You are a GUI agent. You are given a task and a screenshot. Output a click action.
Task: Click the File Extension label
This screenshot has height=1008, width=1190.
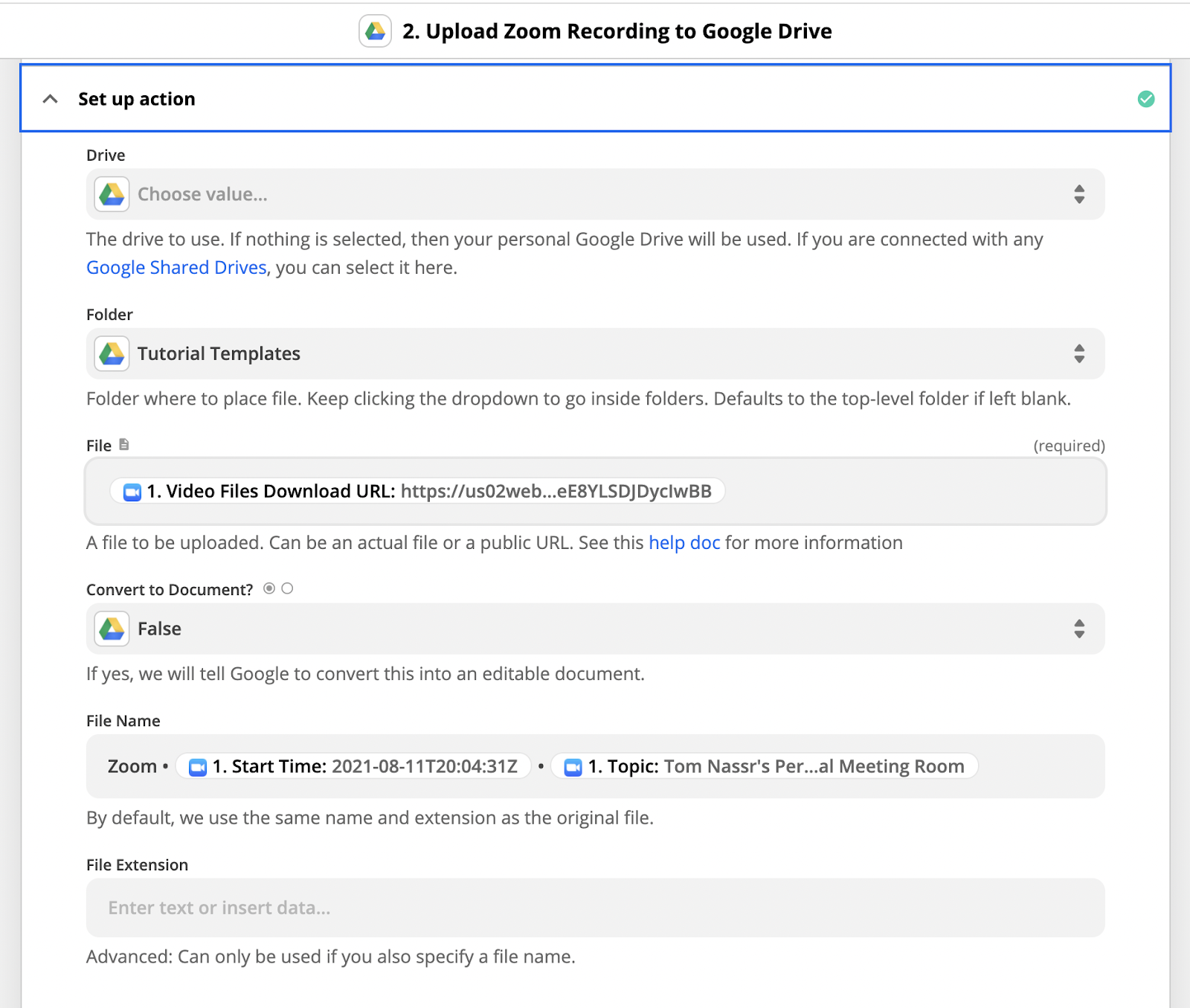point(137,864)
